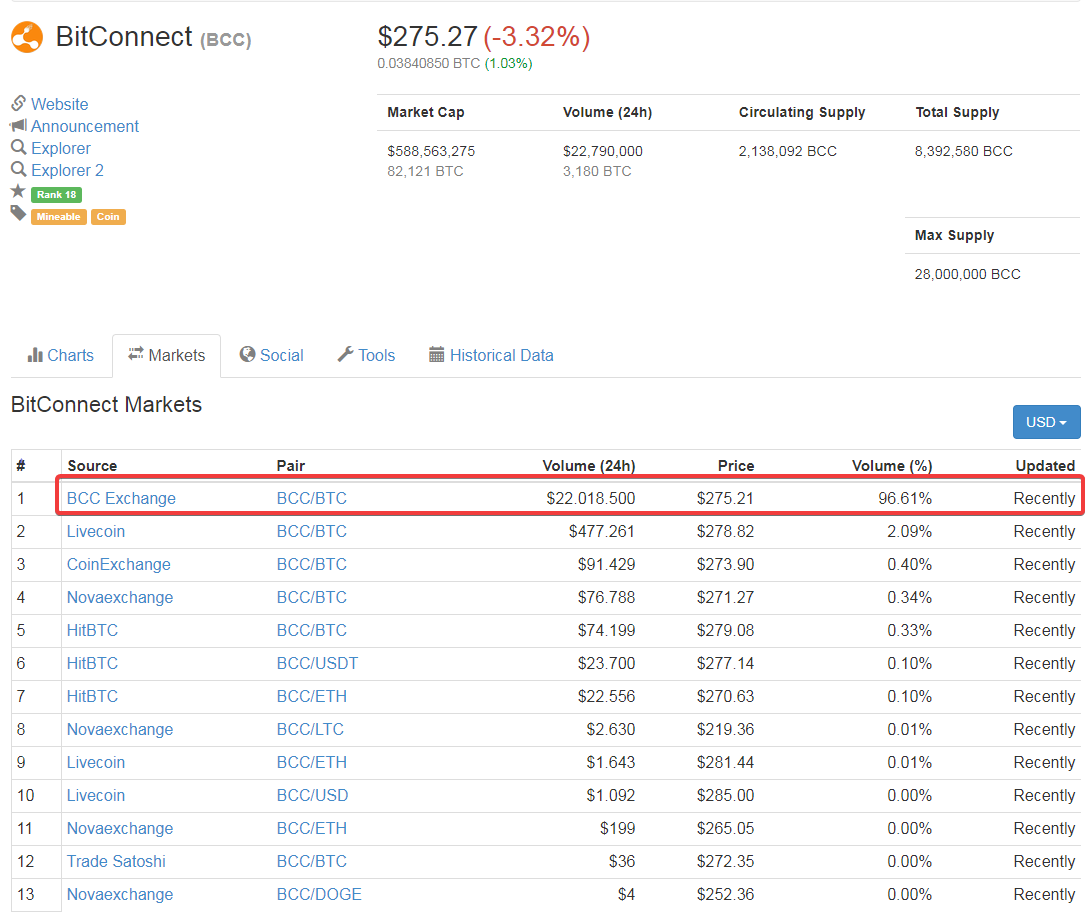Open the Historical Data tab

[491, 355]
